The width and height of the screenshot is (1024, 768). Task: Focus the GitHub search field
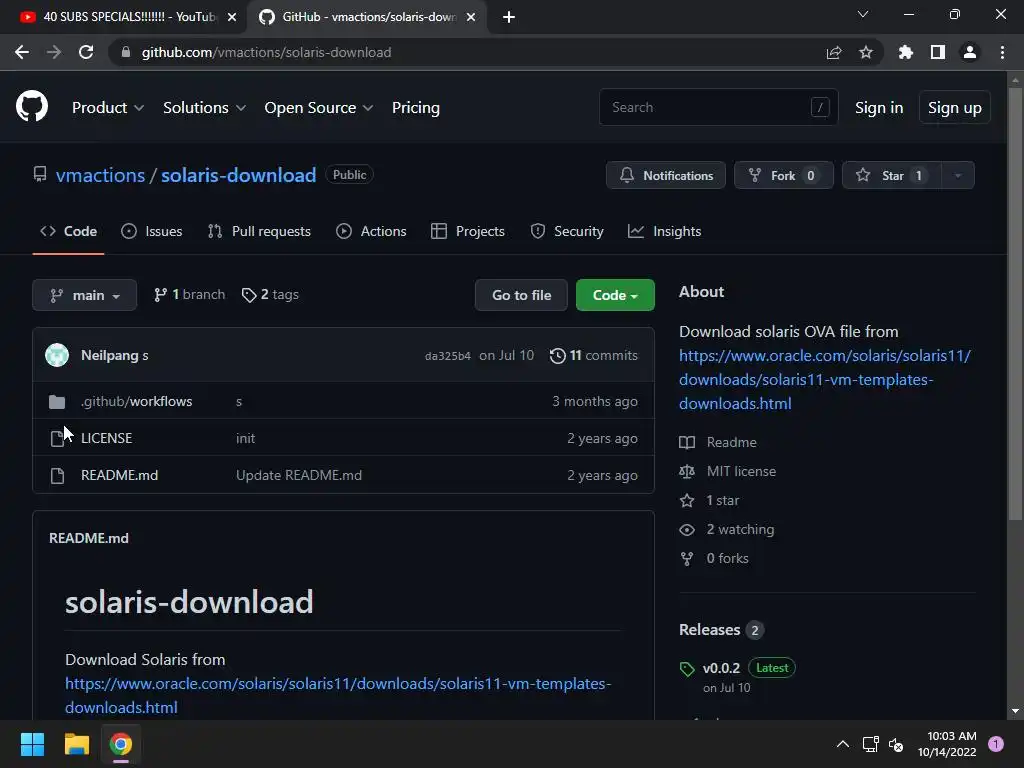(718, 107)
